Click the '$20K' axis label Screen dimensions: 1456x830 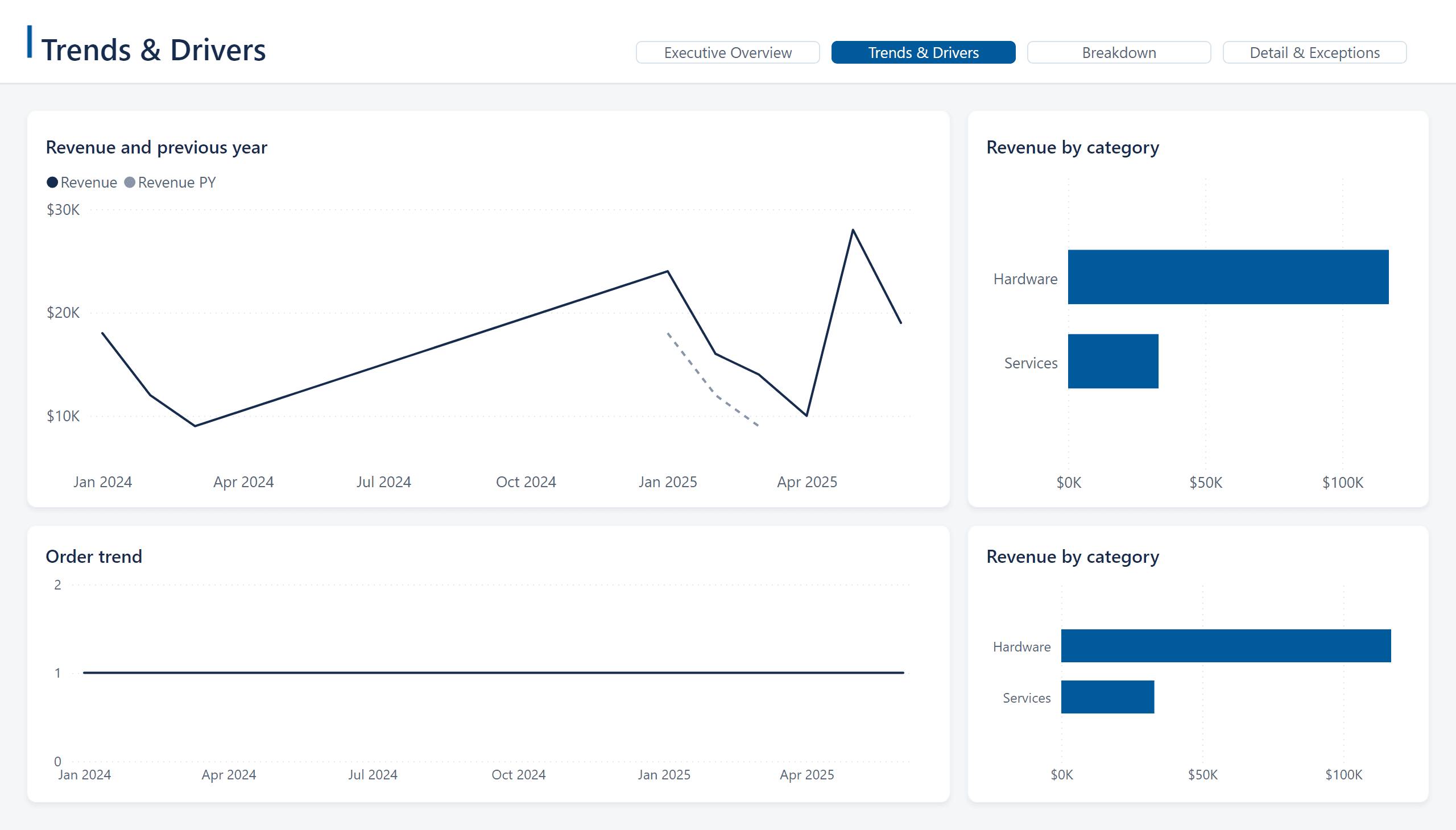[63, 313]
